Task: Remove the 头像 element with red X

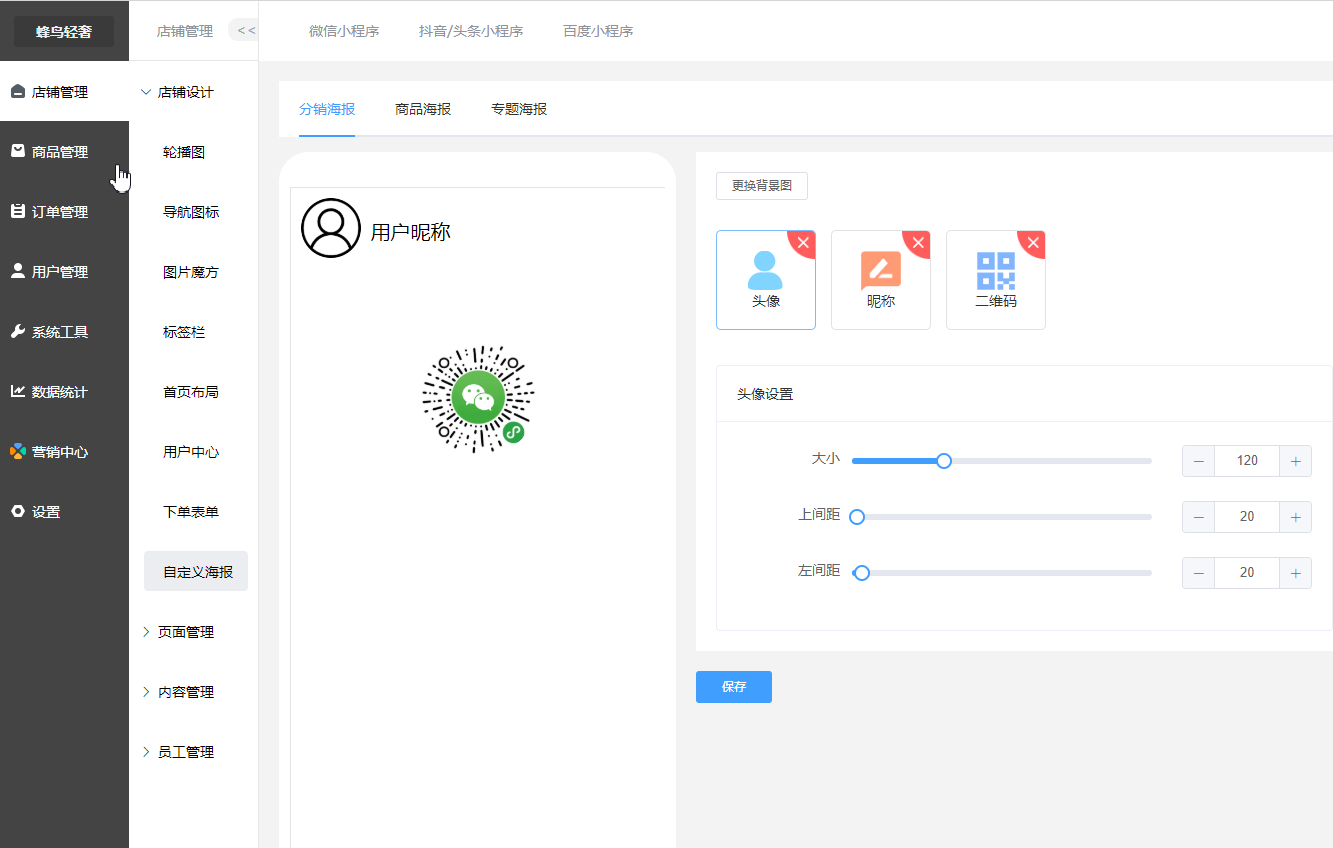Action: pos(804,243)
